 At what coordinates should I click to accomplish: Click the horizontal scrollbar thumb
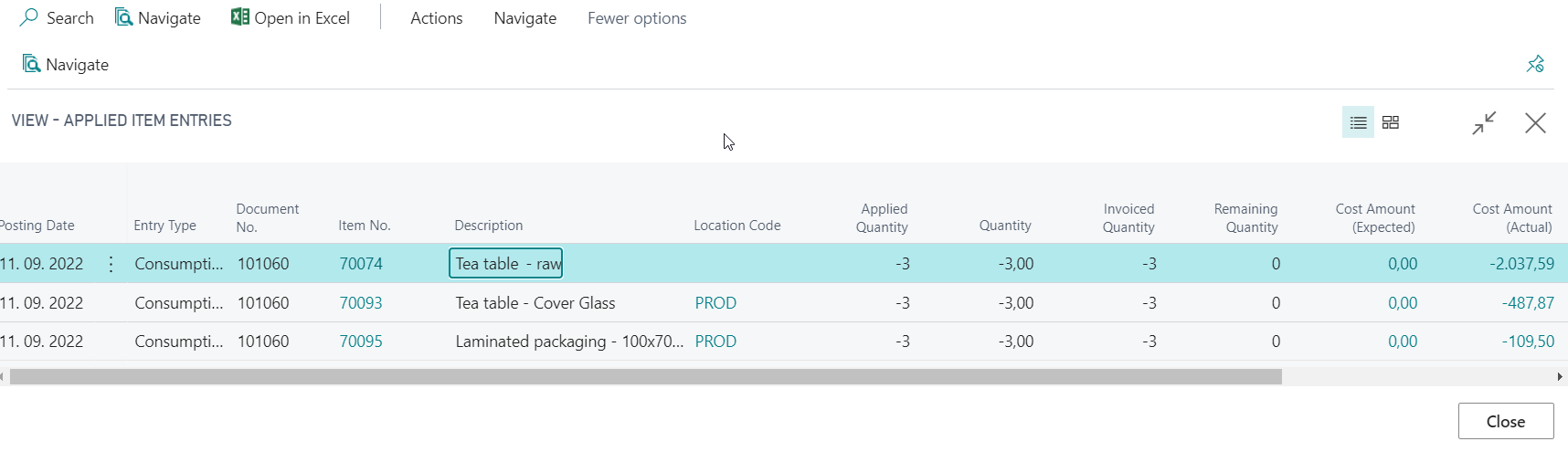(x=645, y=376)
